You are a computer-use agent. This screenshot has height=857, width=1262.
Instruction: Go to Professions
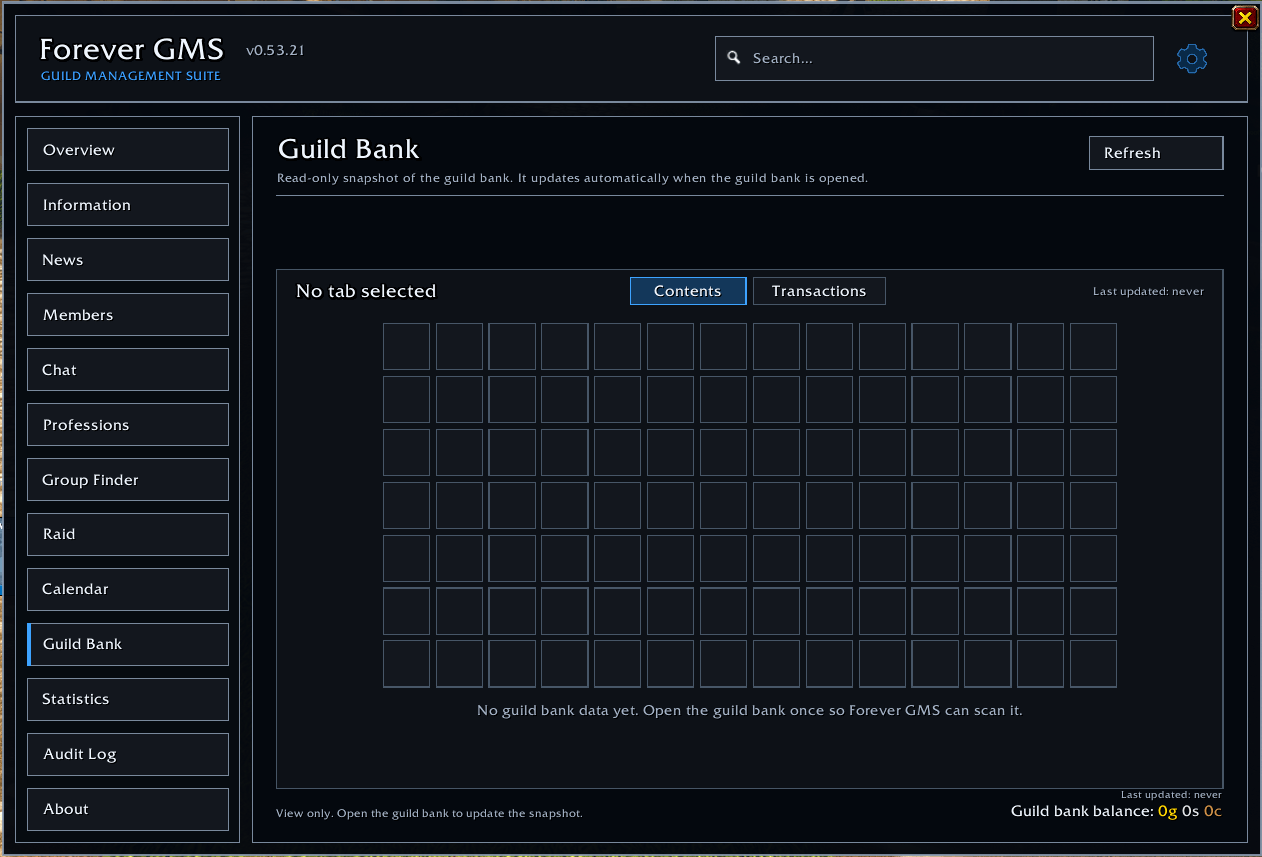[128, 425]
